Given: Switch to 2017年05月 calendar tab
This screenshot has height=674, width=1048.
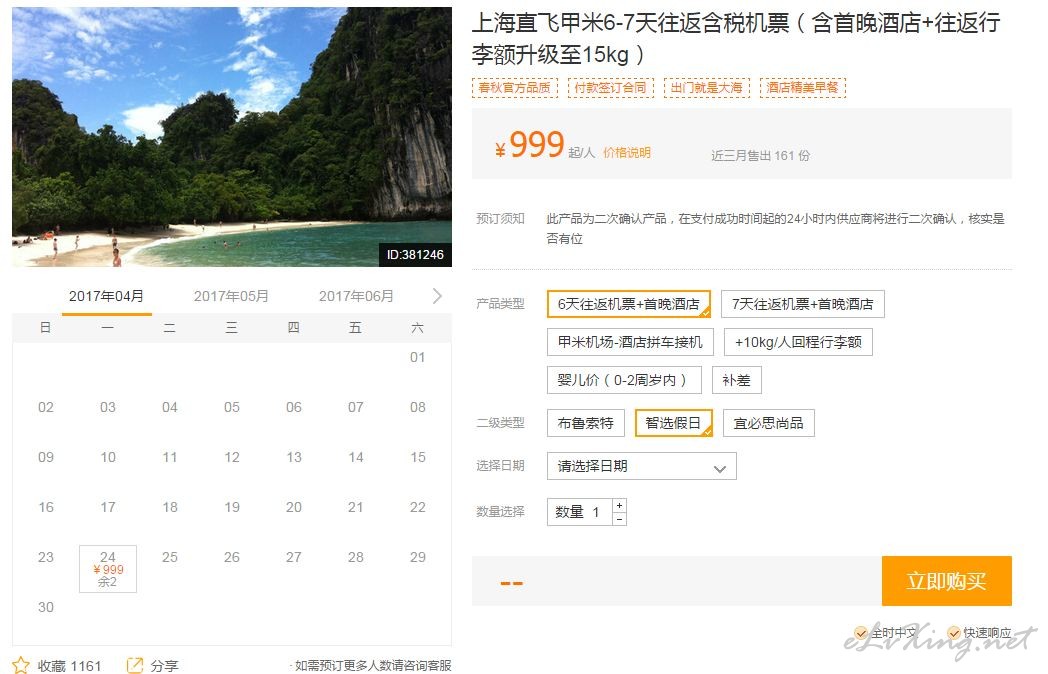Looking at the screenshot, I should [x=231, y=296].
